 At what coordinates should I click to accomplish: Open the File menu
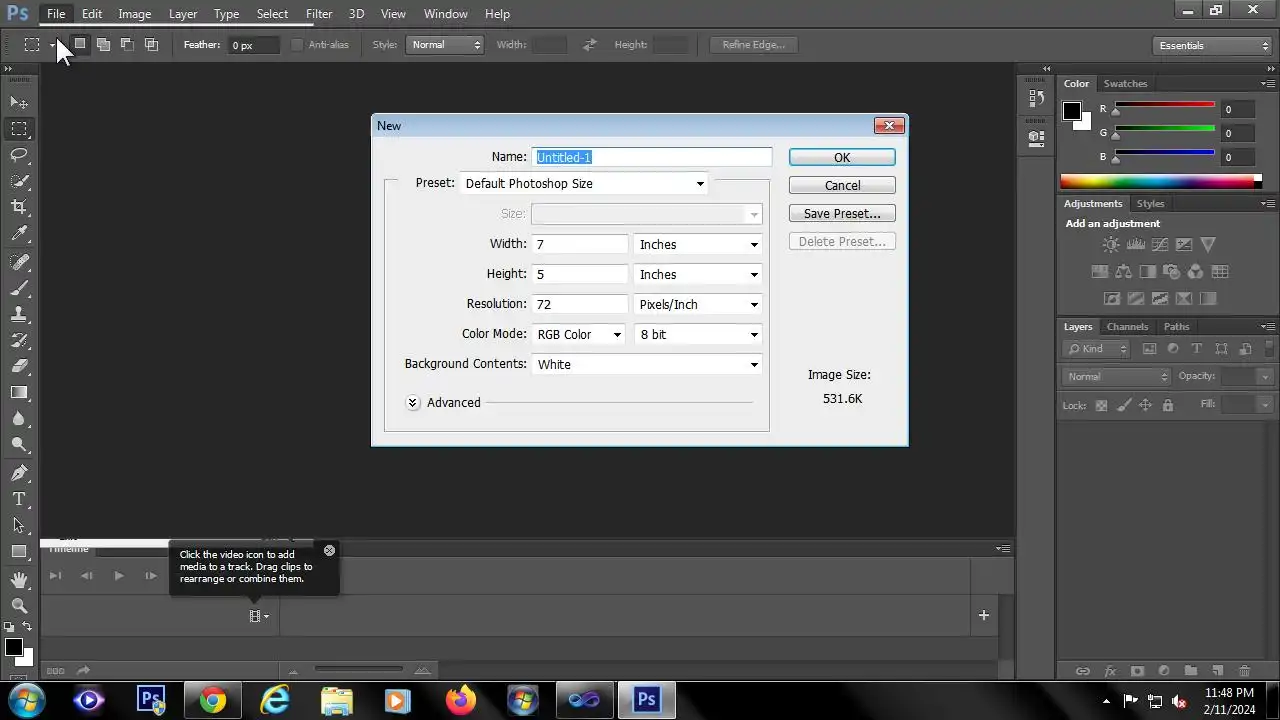tap(56, 13)
